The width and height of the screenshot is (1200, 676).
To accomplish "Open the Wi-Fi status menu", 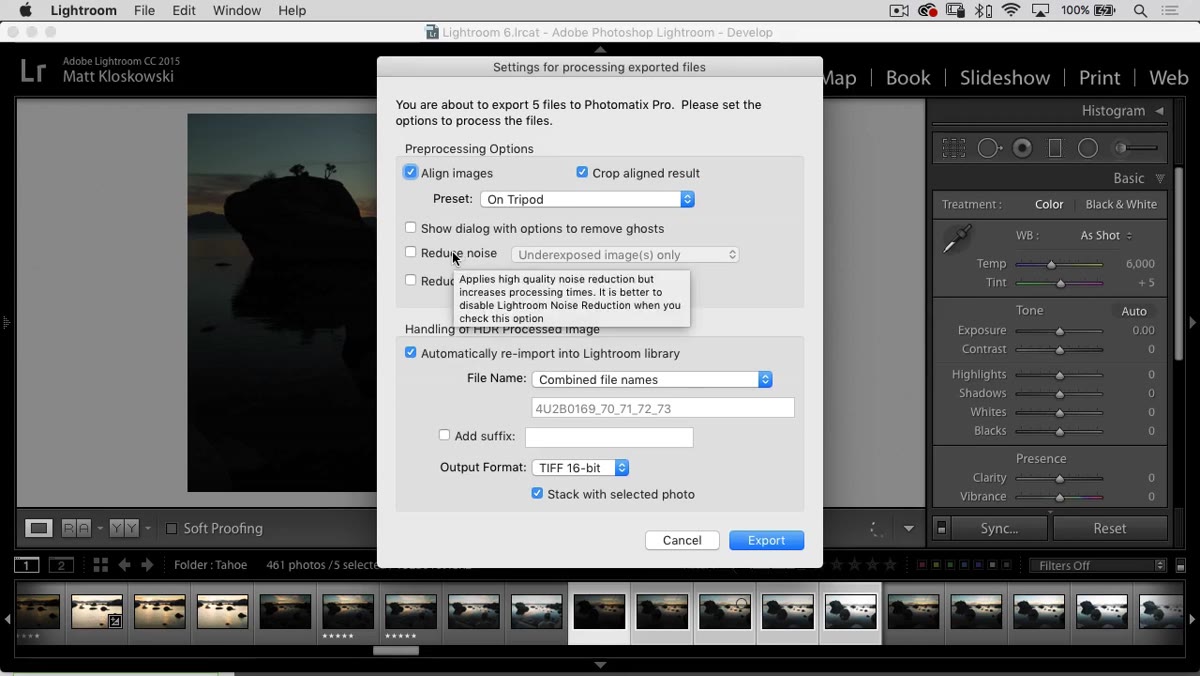I will coord(1011,11).
